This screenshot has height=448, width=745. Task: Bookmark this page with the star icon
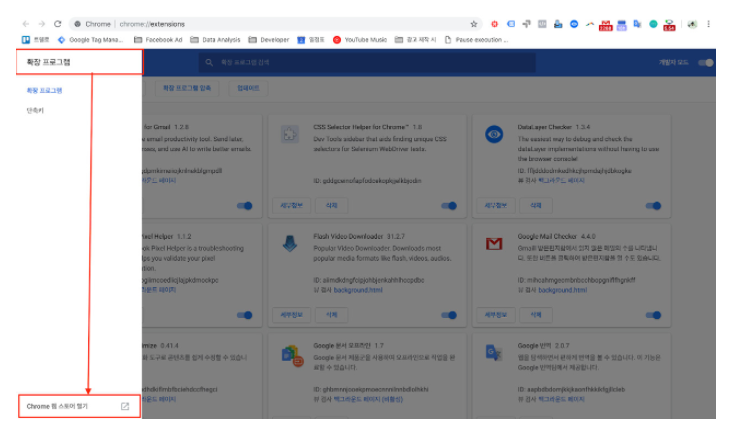474,24
